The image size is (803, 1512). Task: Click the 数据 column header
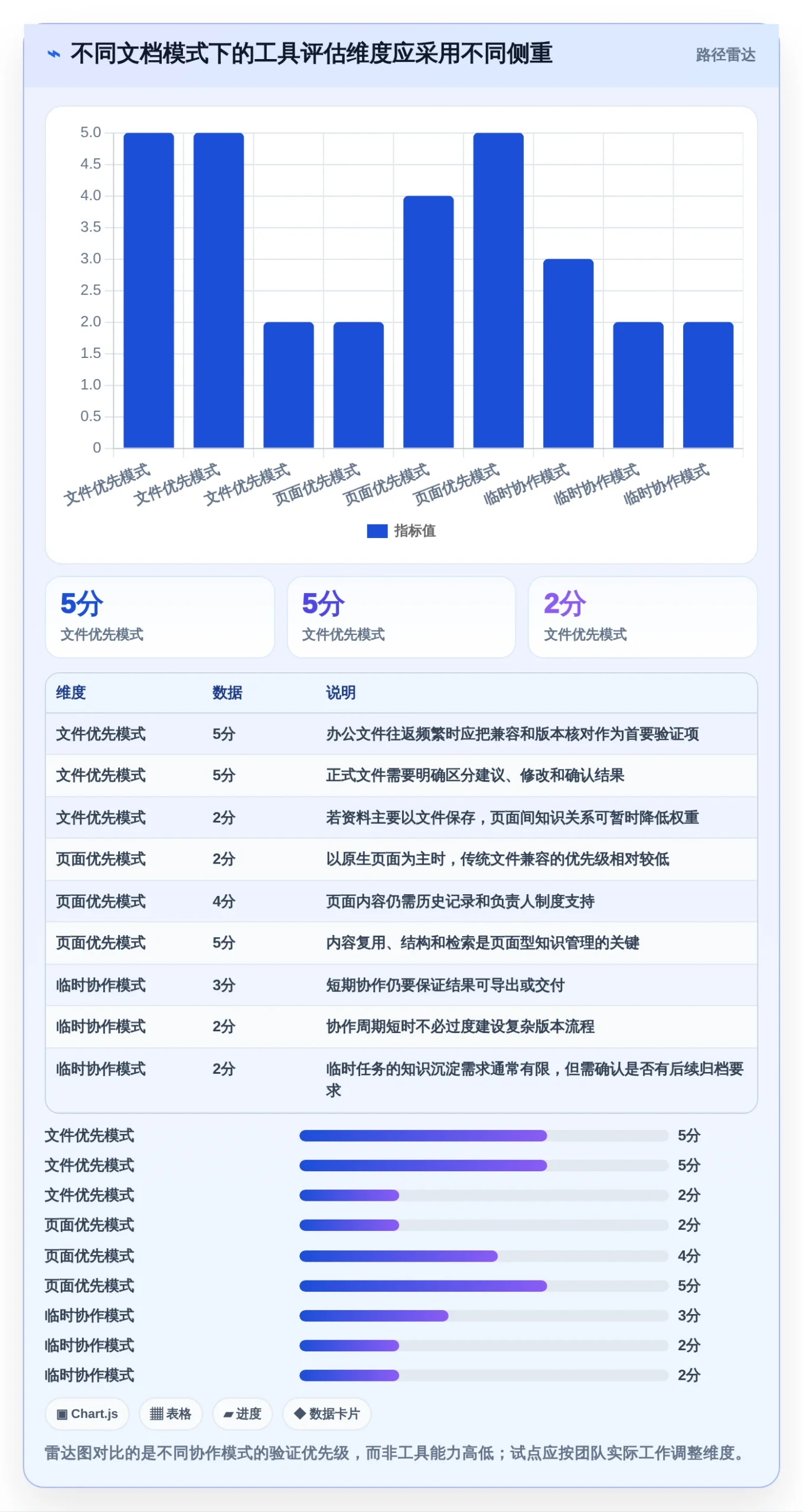click(227, 693)
